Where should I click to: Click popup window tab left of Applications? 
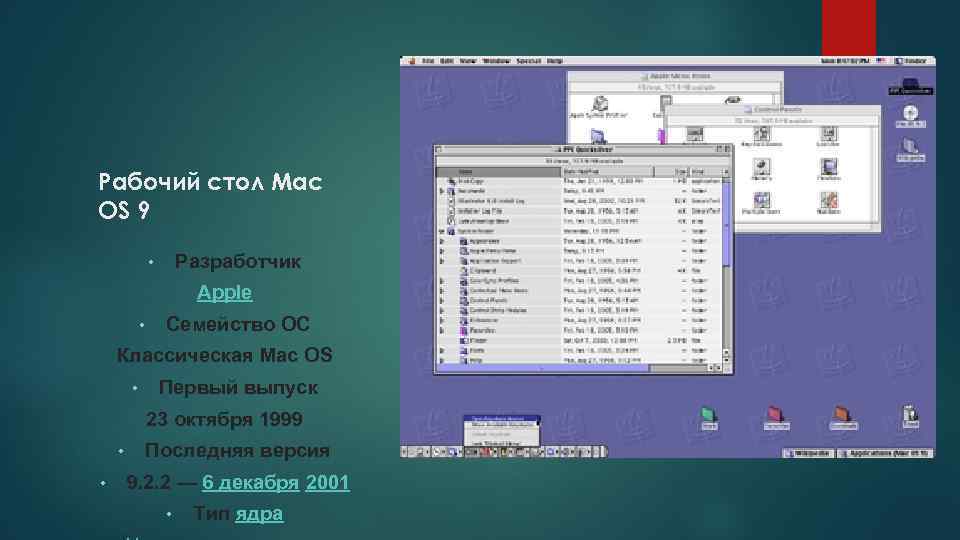coord(809,454)
